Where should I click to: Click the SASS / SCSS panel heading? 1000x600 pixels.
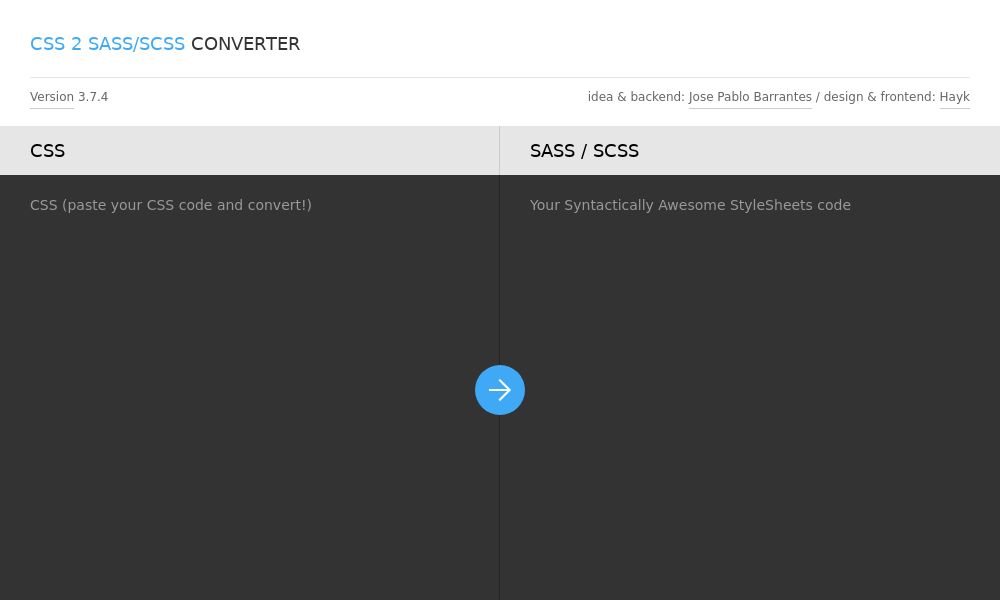coord(584,150)
